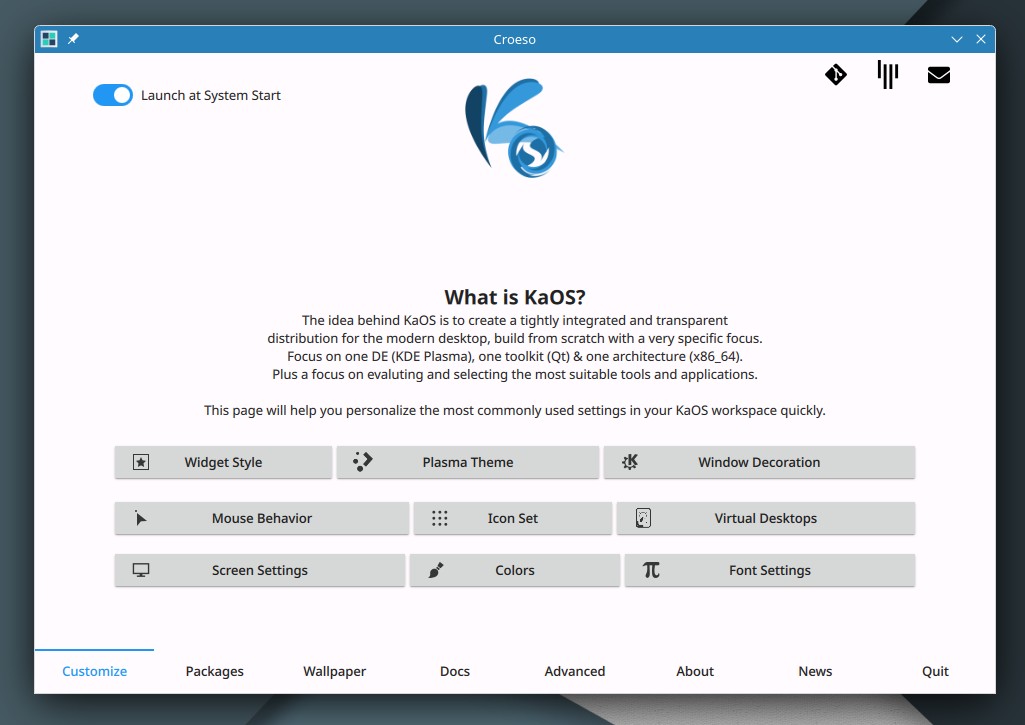Screen dimensions: 1025x725
Task: Click the 'What is KaOS?' heading
Action: pos(514,297)
